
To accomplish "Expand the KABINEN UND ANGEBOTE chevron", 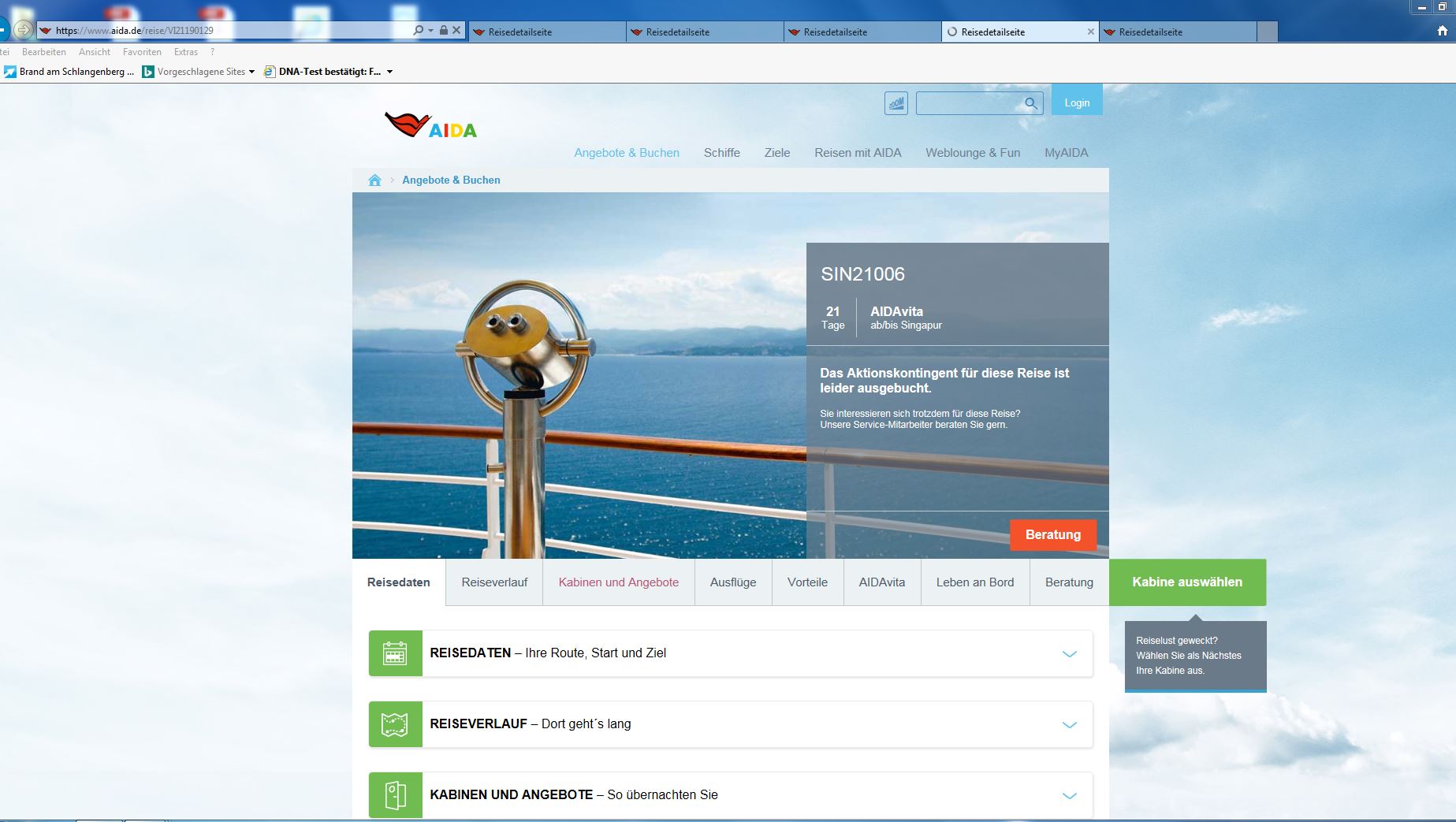I will (x=1069, y=795).
